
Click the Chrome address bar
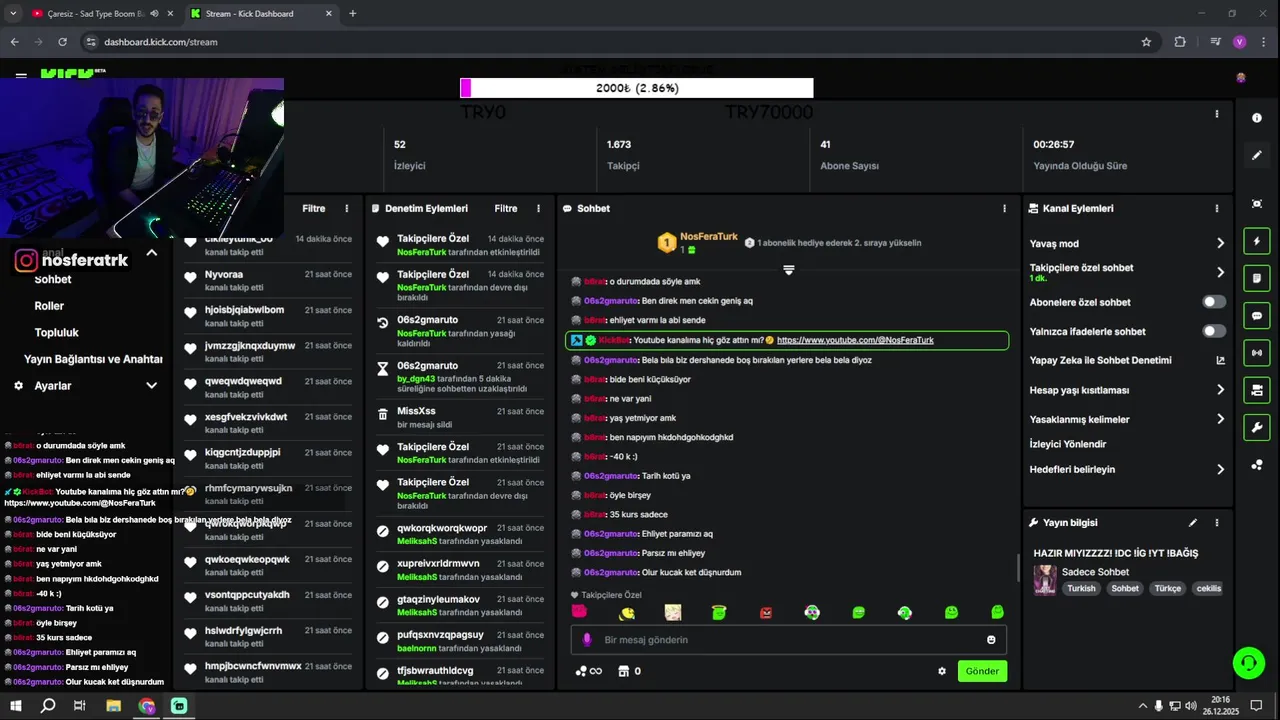tap(620, 42)
